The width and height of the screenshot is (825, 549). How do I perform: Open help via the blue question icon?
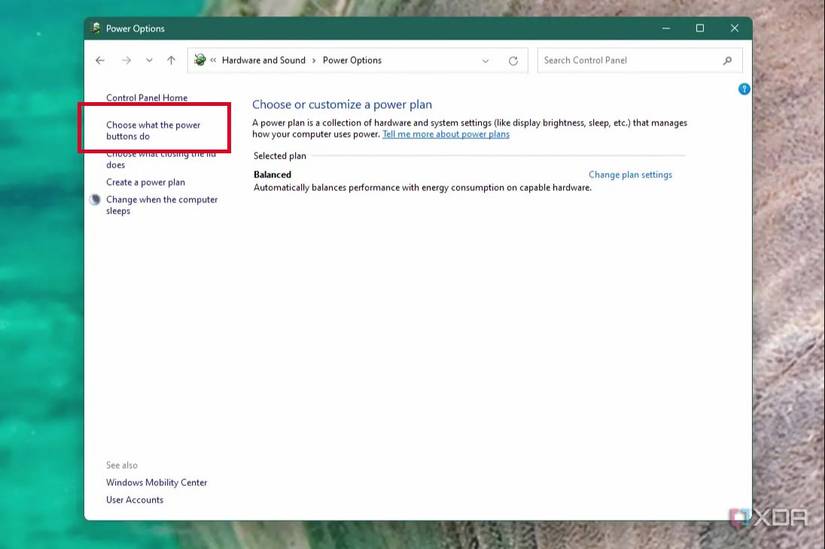[x=744, y=89]
